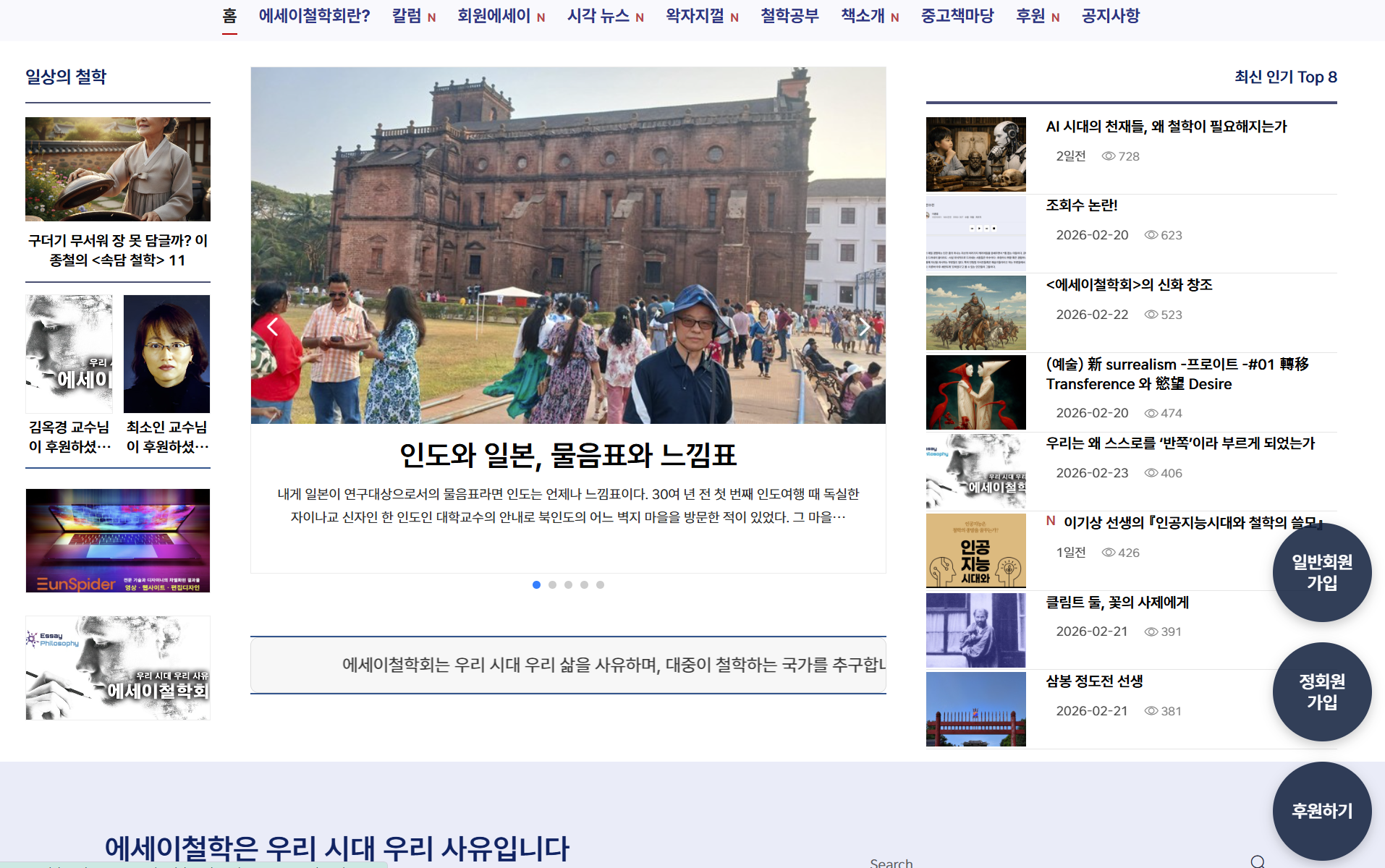Open 최소인 교수님이 후원하셨… post
This screenshot has width=1385, height=868.
pos(167,437)
